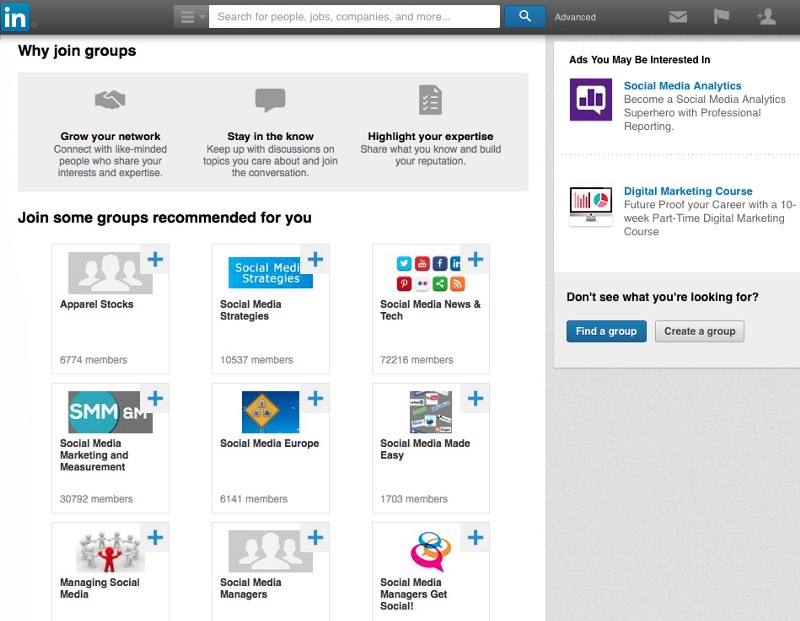Join Social Media Made Easy with plus
Image resolution: width=800 pixels, height=621 pixels.
tap(476, 399)
